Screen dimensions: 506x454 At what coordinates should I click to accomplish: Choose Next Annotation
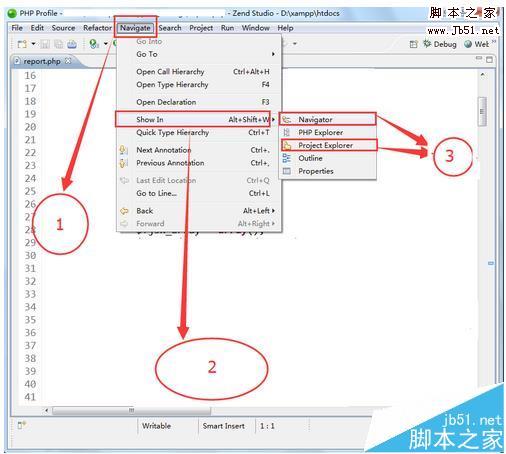click(199, 150)
